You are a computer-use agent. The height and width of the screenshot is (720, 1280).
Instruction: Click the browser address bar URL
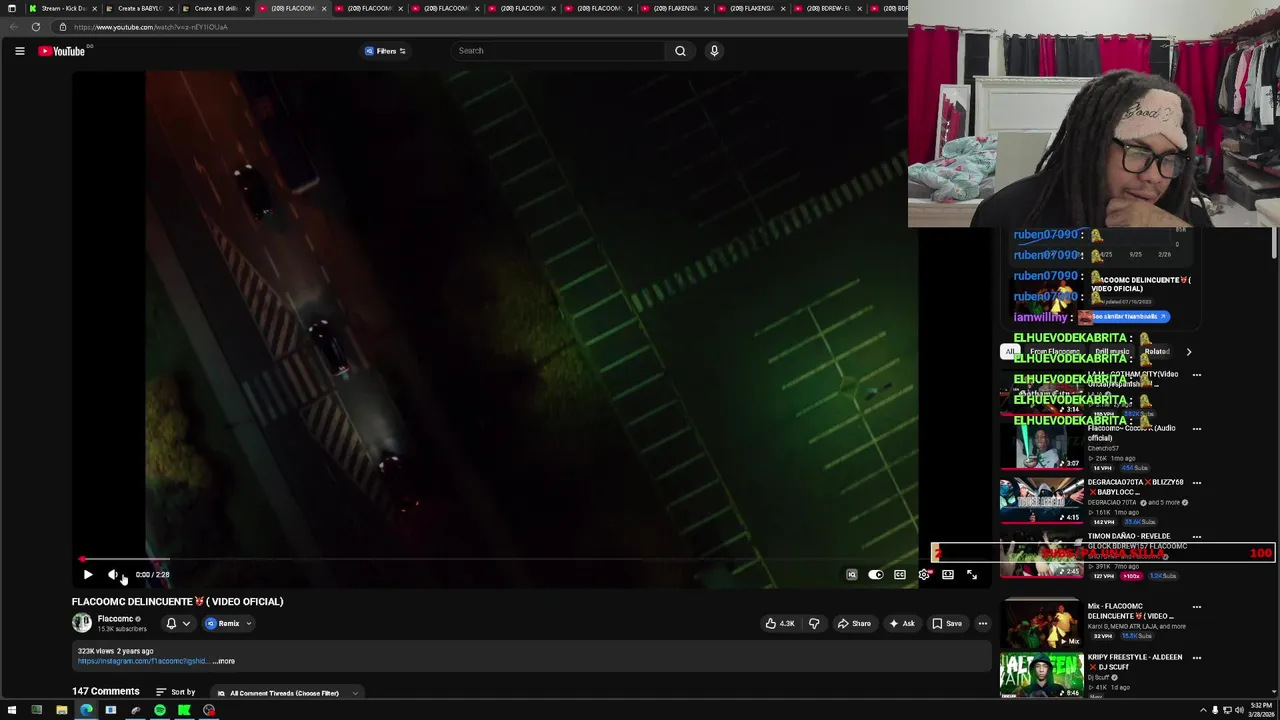[150, 27]
